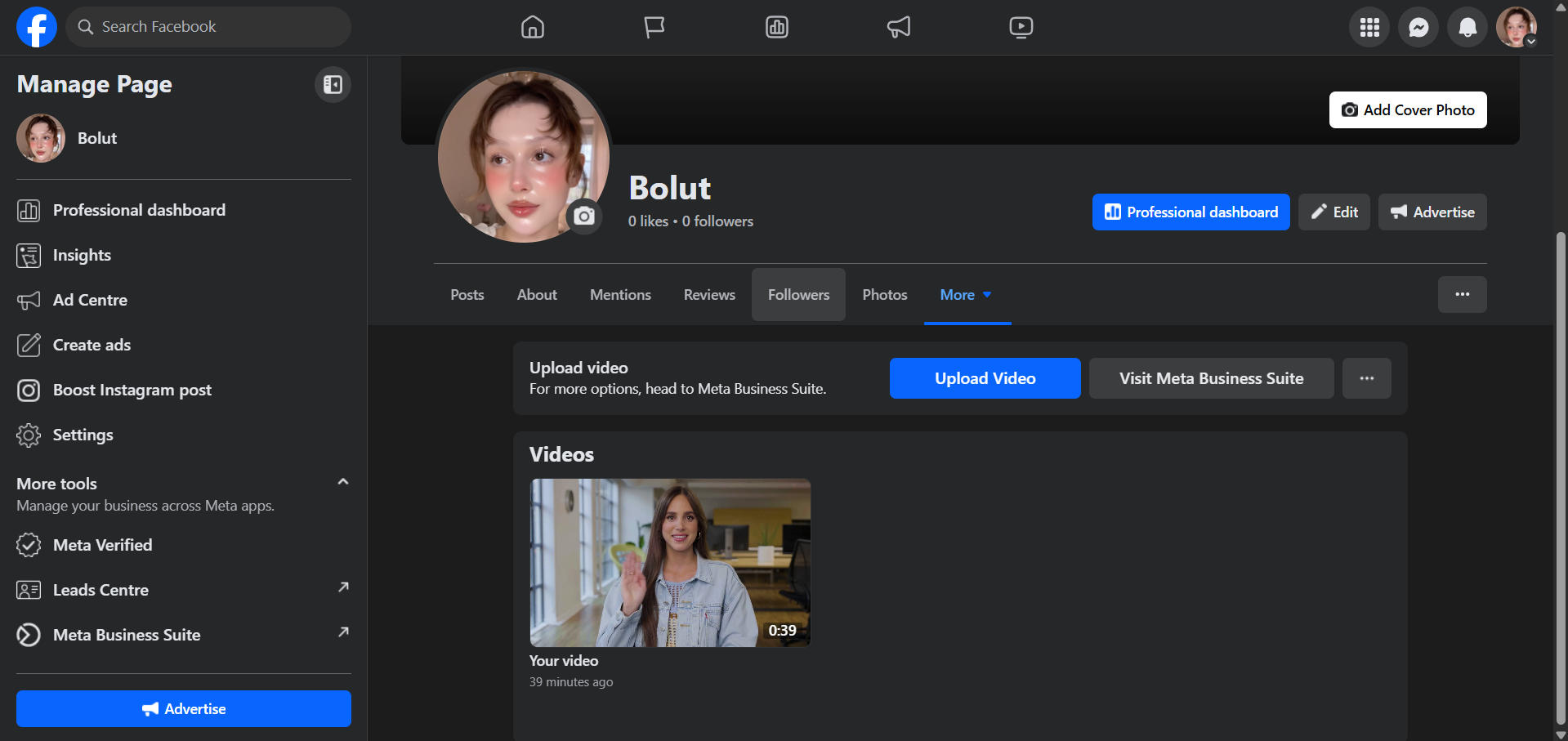The height and width of the screenshot is (741, 1568).
Task: Switch to the About tab
Action: [537, 295]
